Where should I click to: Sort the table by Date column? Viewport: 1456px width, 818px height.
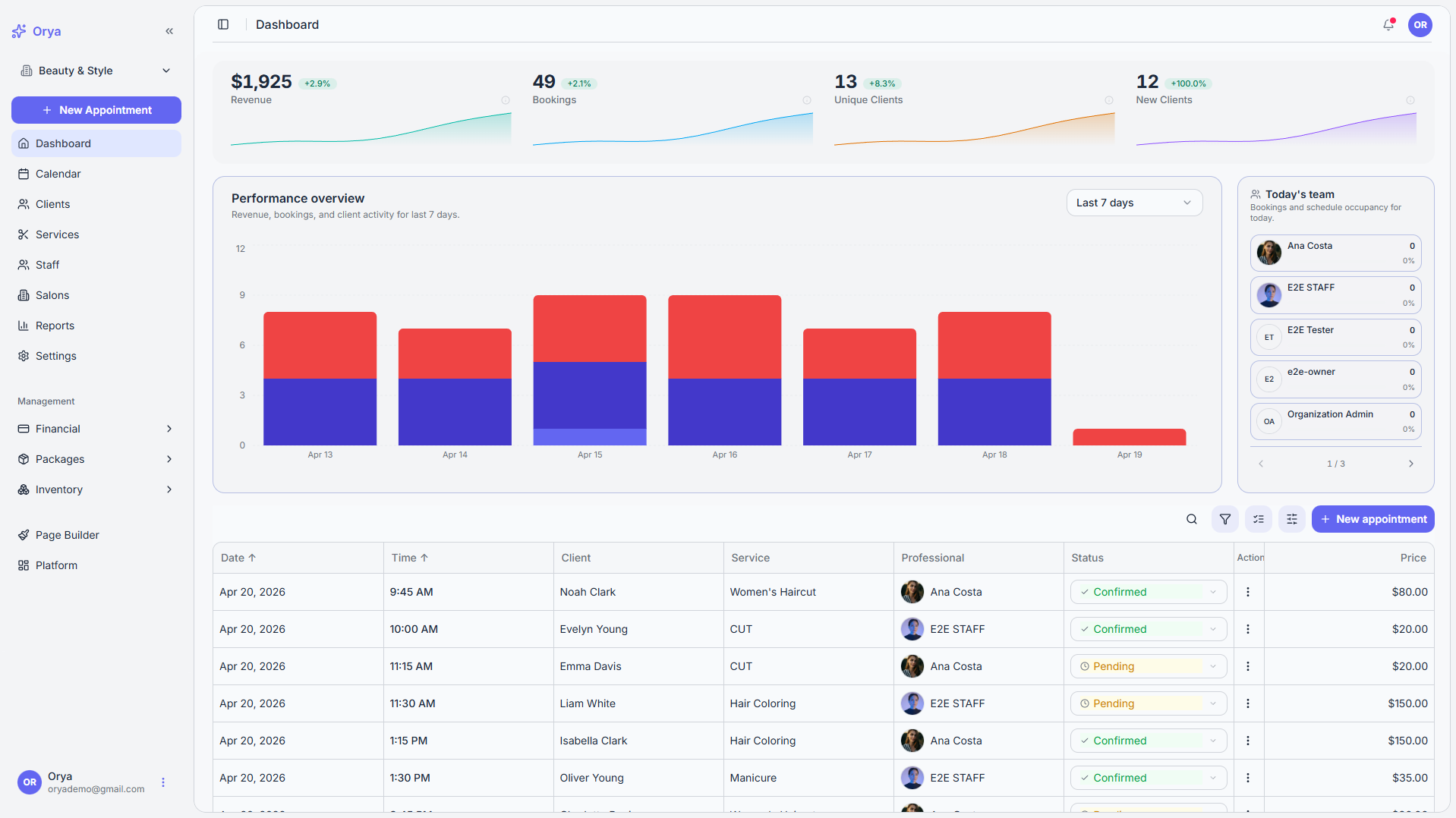click(x=238, y=558)
